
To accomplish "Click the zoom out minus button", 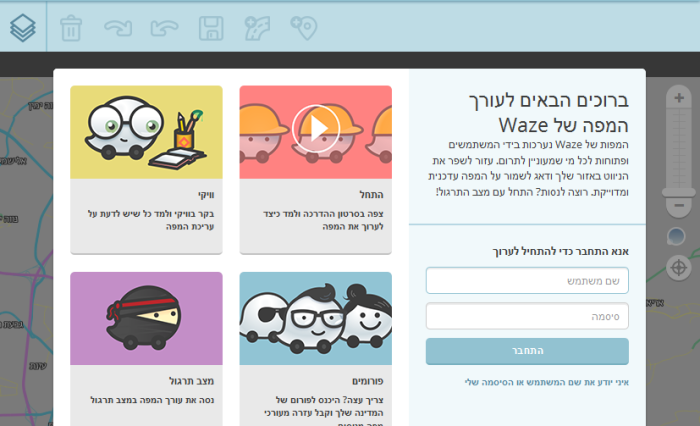I will point(679,205).
